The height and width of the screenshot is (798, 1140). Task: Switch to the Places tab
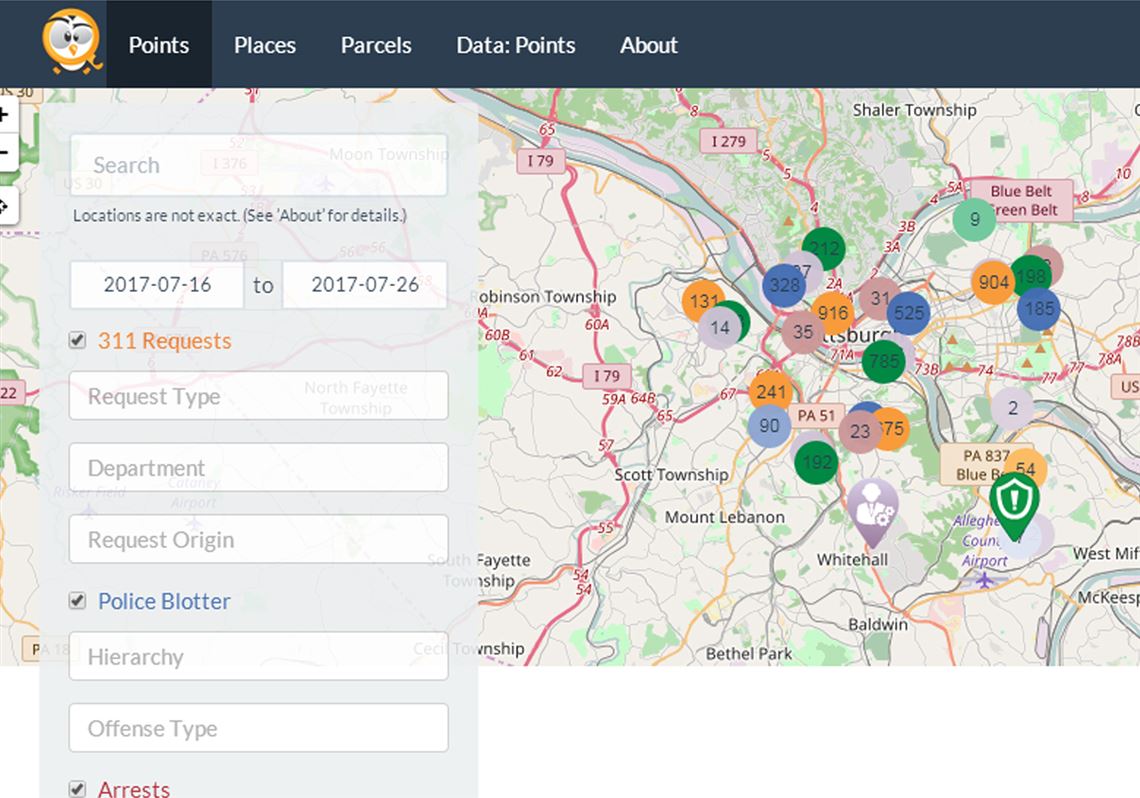click(264, 45)
